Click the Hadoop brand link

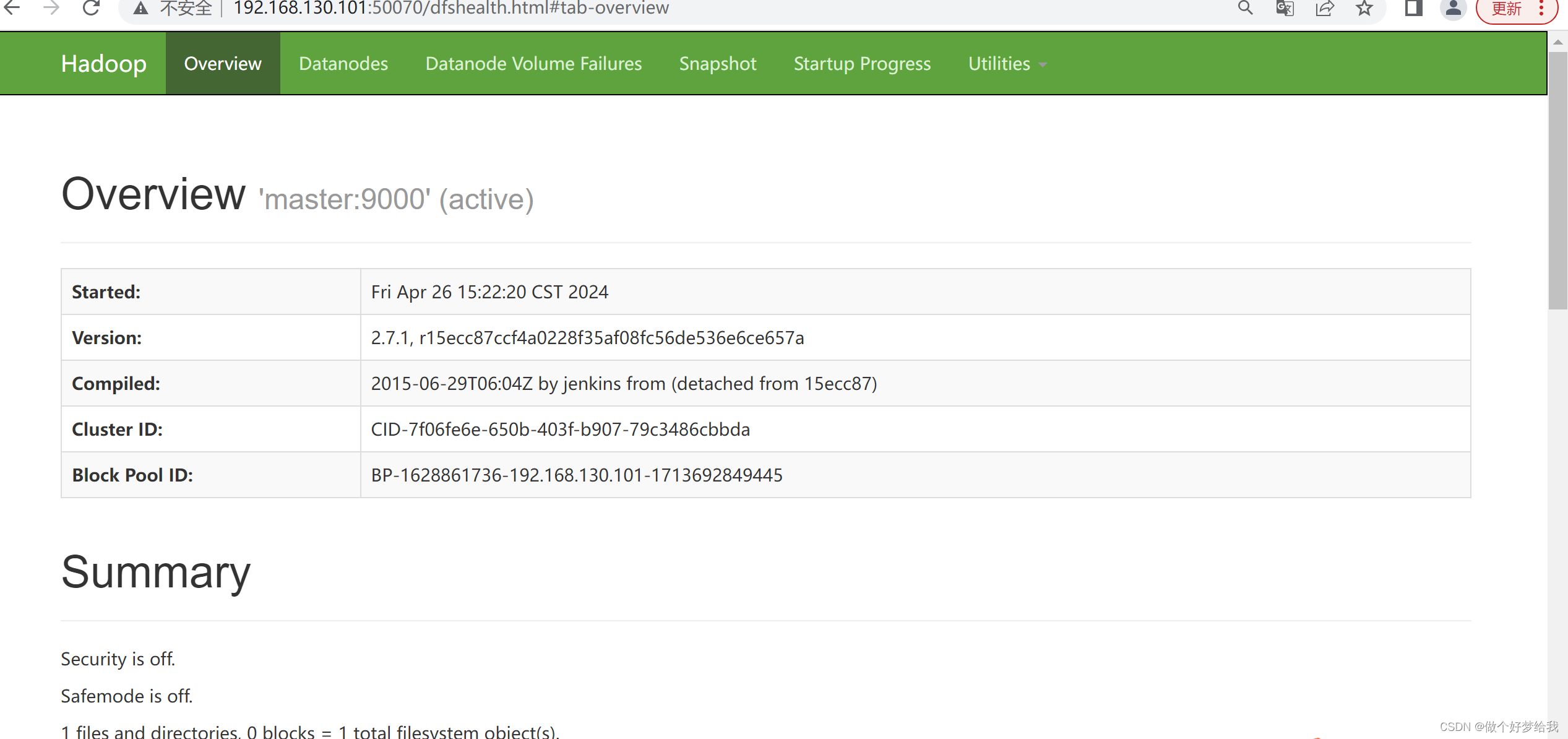pos(103,63)
